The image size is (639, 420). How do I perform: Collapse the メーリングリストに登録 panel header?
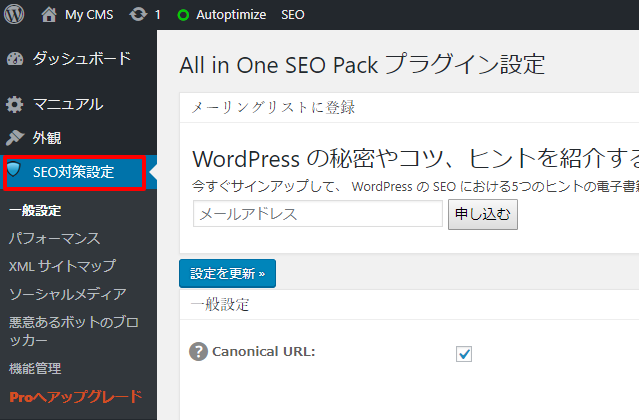(x=409, y=108)
